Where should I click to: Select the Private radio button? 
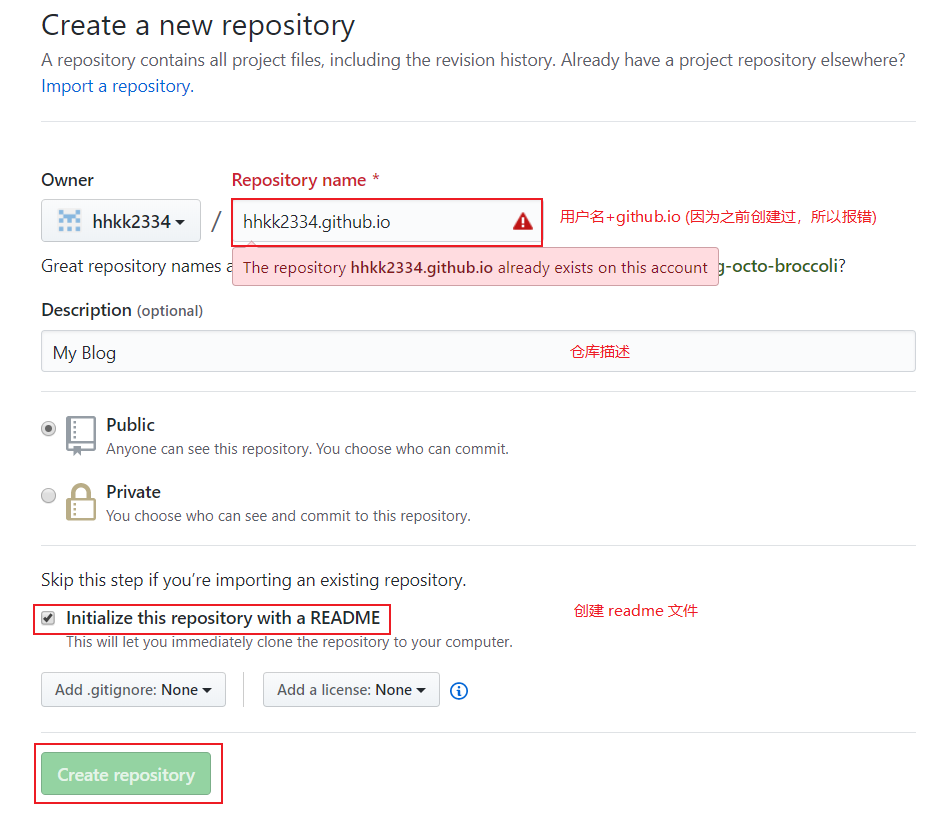point(48,495)
